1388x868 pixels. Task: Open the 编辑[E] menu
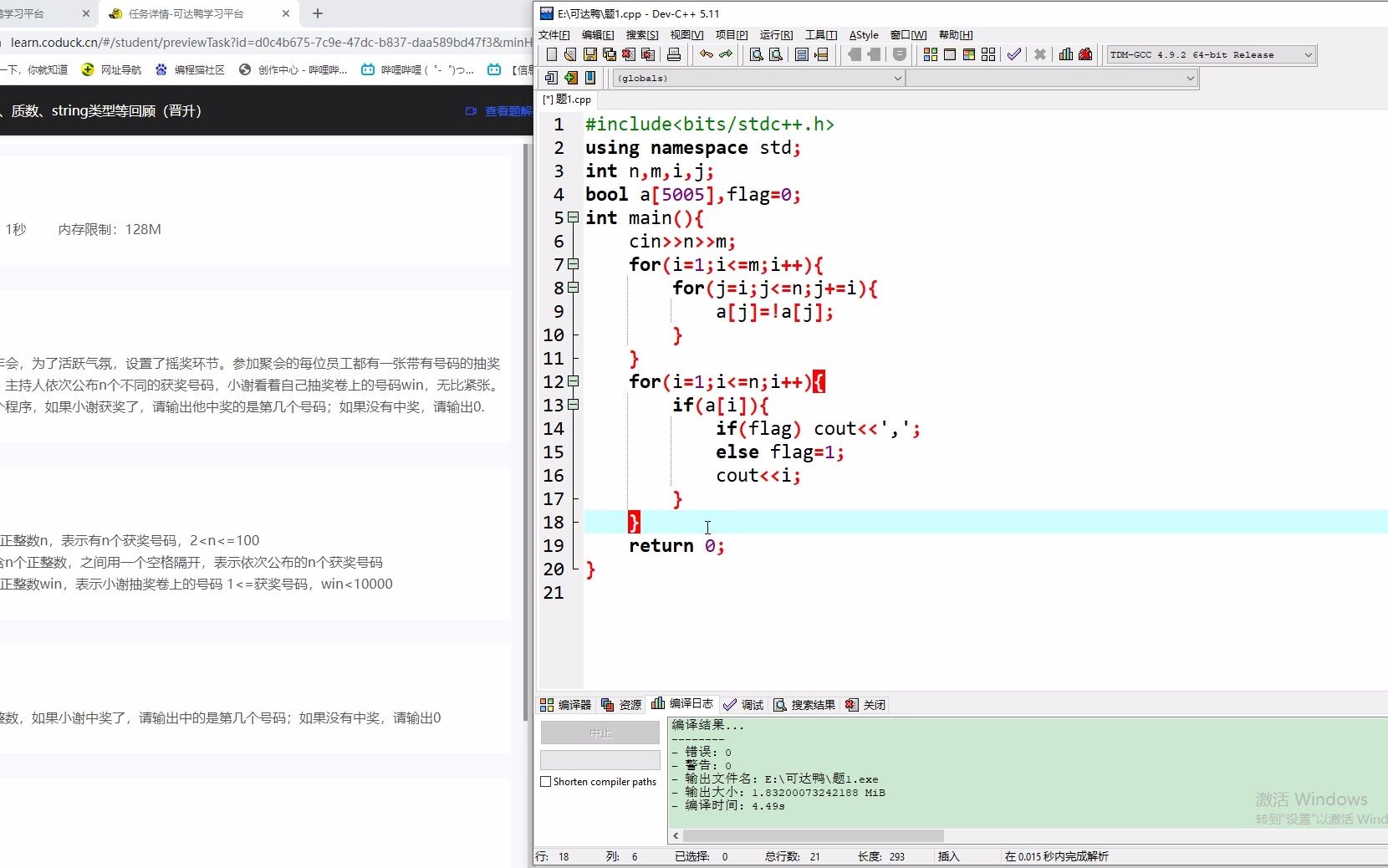598,35
